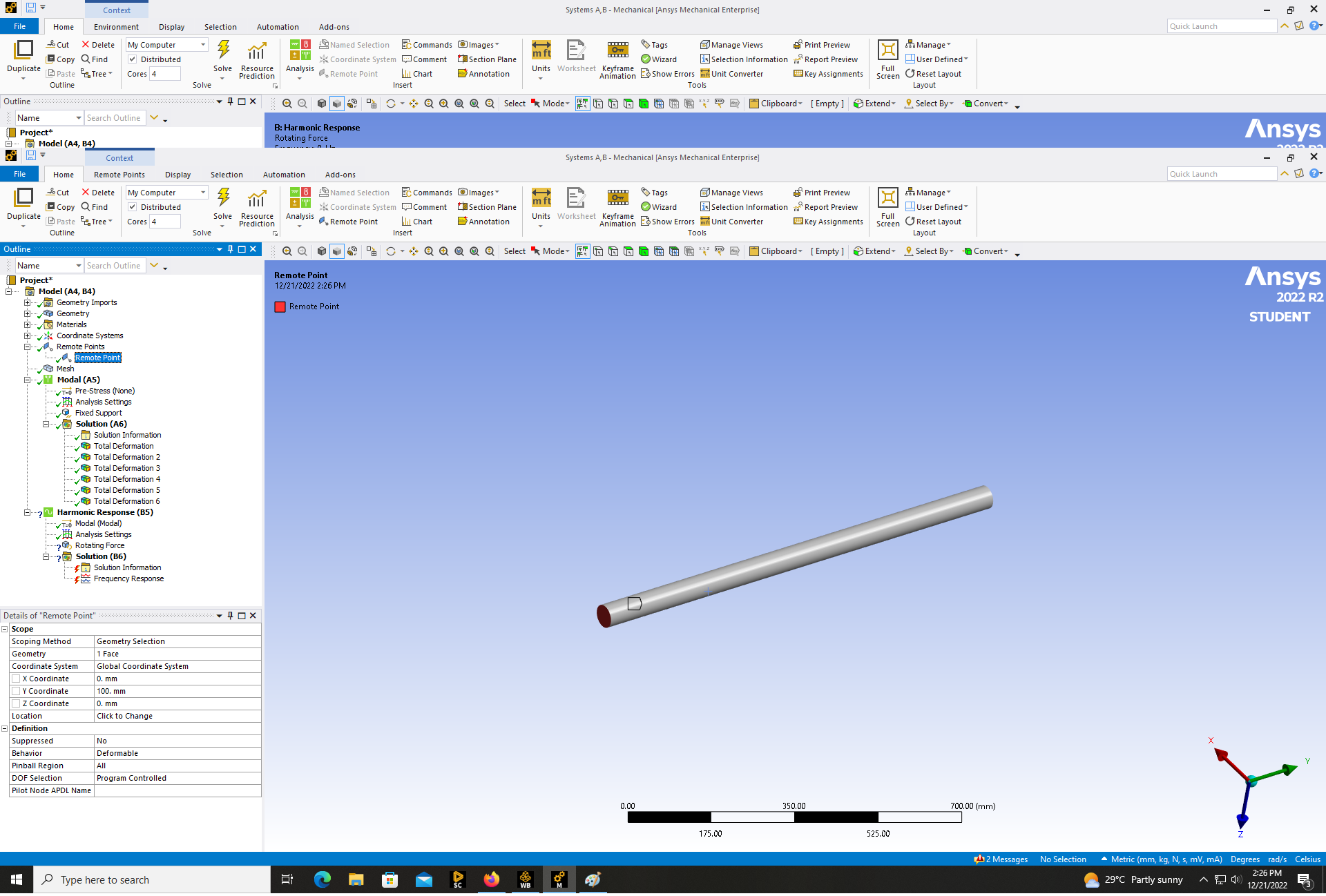This screenshot has width=1326, height=896.
Task: Enable the X Coordinate checkbox
Action: pos(16,679)
